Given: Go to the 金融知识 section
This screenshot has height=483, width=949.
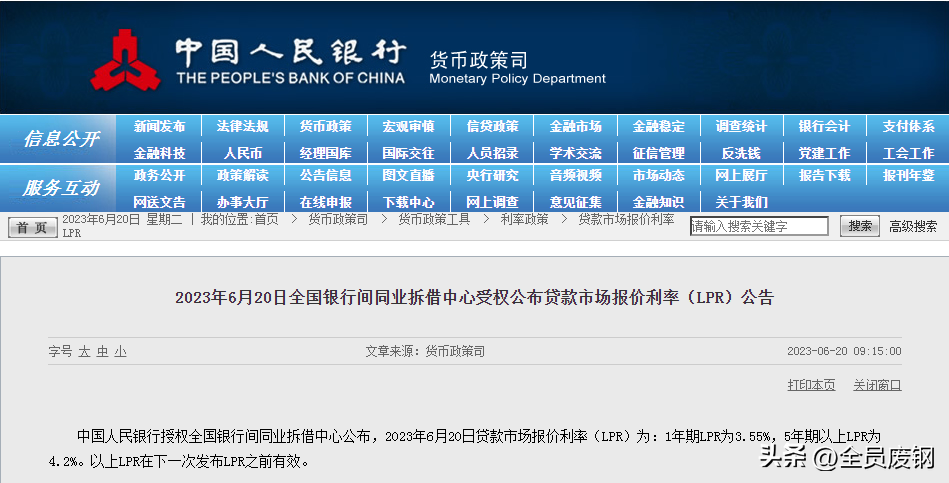Looking at the screenshot, I should 658,202.
